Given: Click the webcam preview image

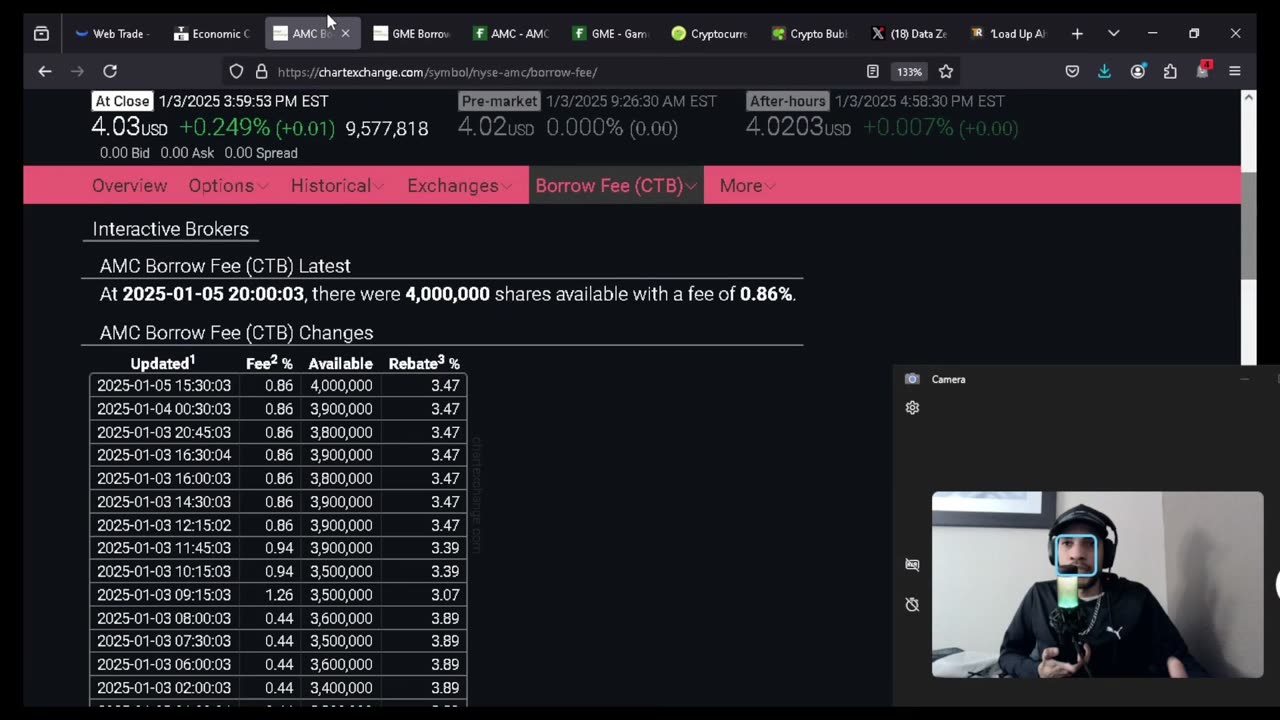Looking at the screenshot, I should click(x=1097, y=584).
